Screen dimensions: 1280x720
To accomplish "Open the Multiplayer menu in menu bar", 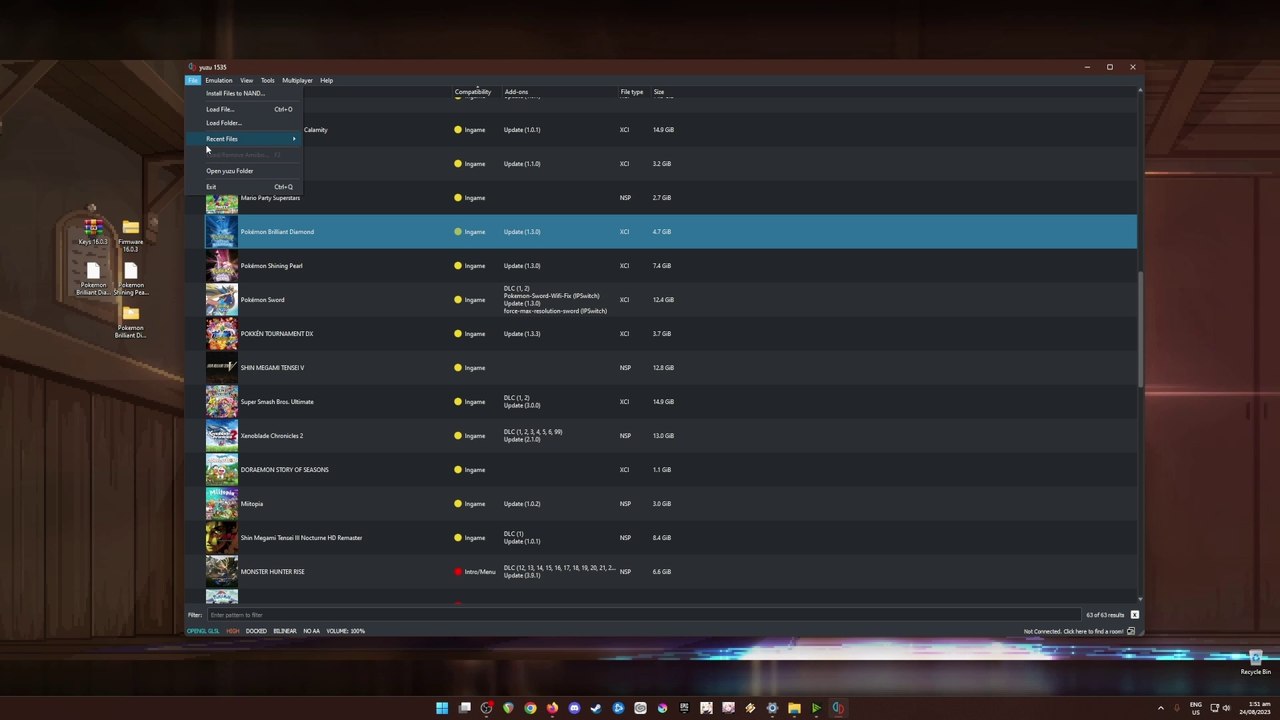I will click(x=297, y=80).
